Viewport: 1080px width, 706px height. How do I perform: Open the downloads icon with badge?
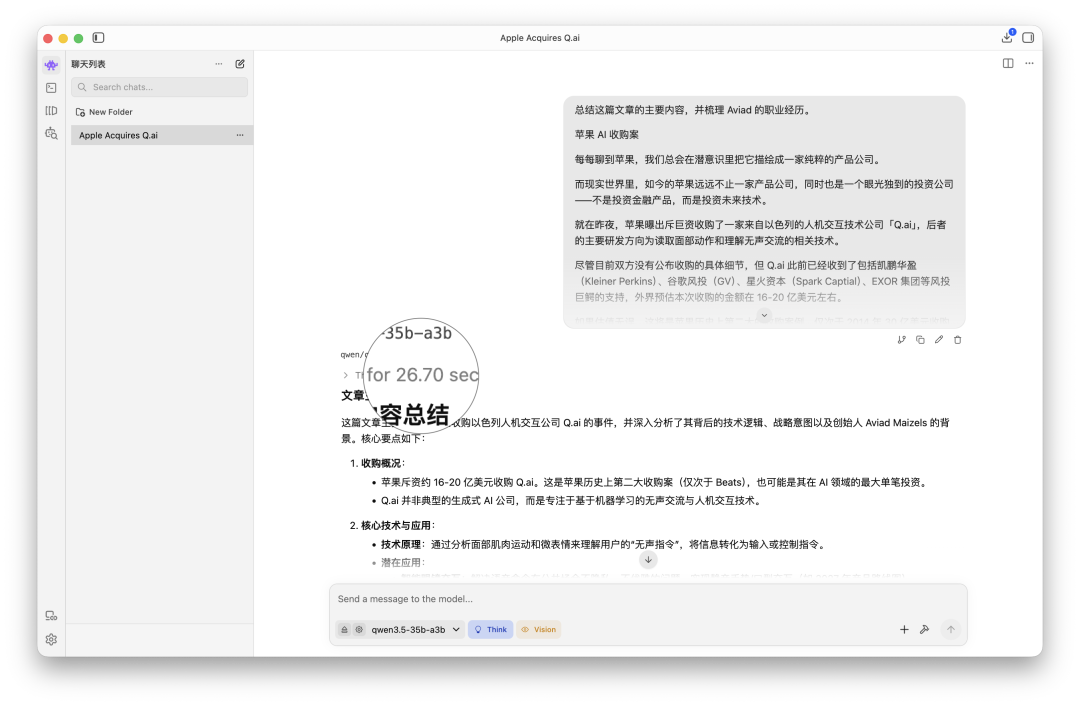click(1008, 37)
